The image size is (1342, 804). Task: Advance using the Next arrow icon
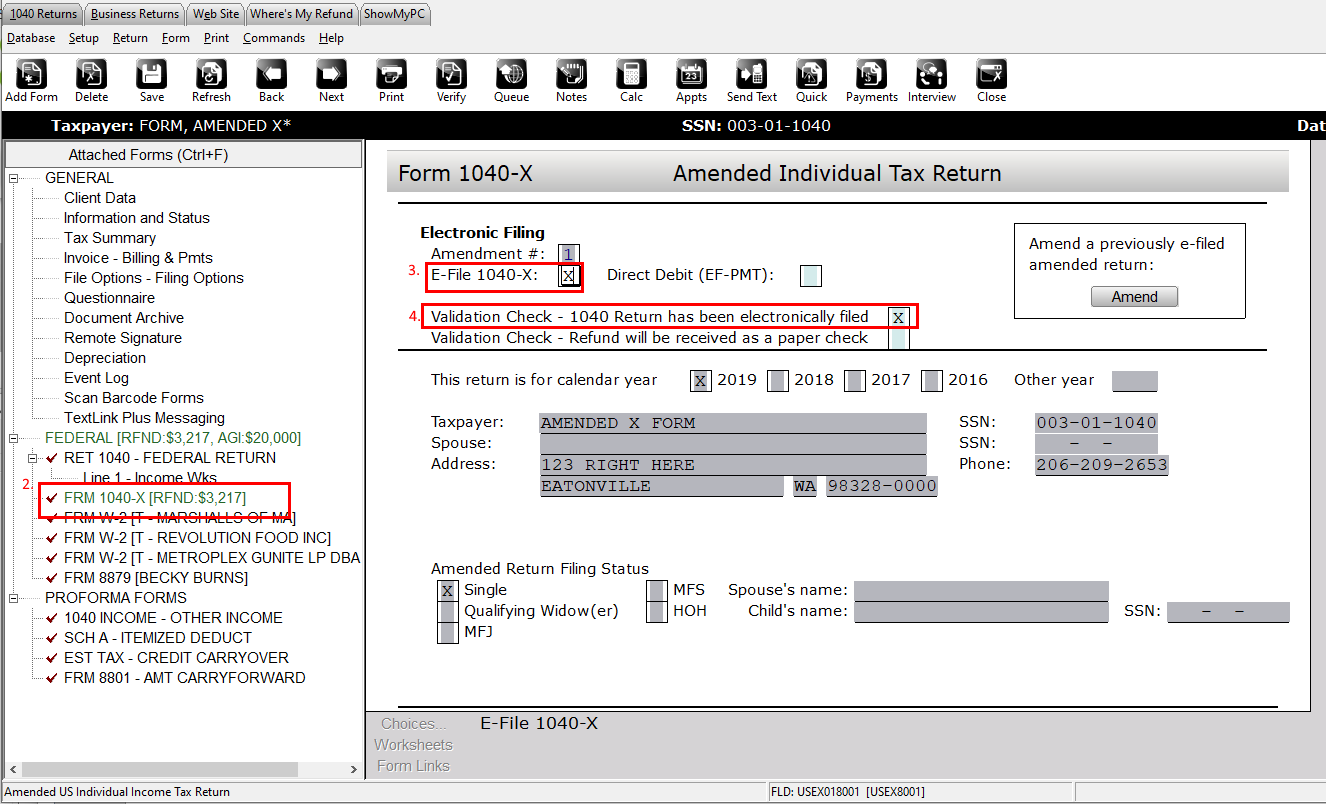click(331, 75)
